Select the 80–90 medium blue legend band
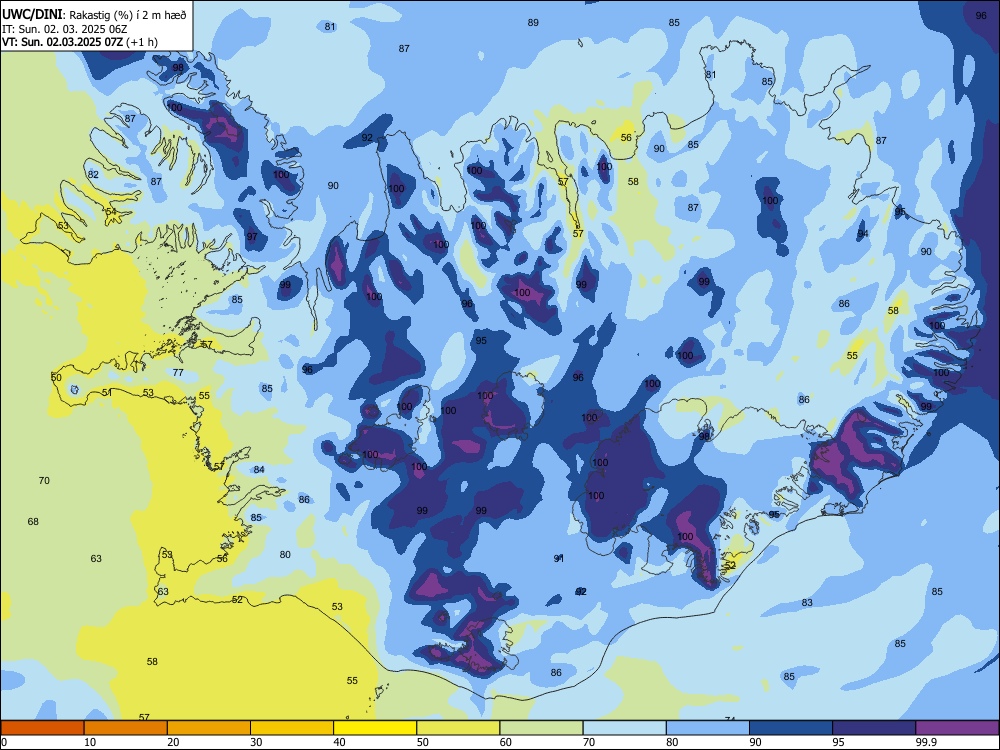Screen dimensions: 1000x750 tap(708, 727)
